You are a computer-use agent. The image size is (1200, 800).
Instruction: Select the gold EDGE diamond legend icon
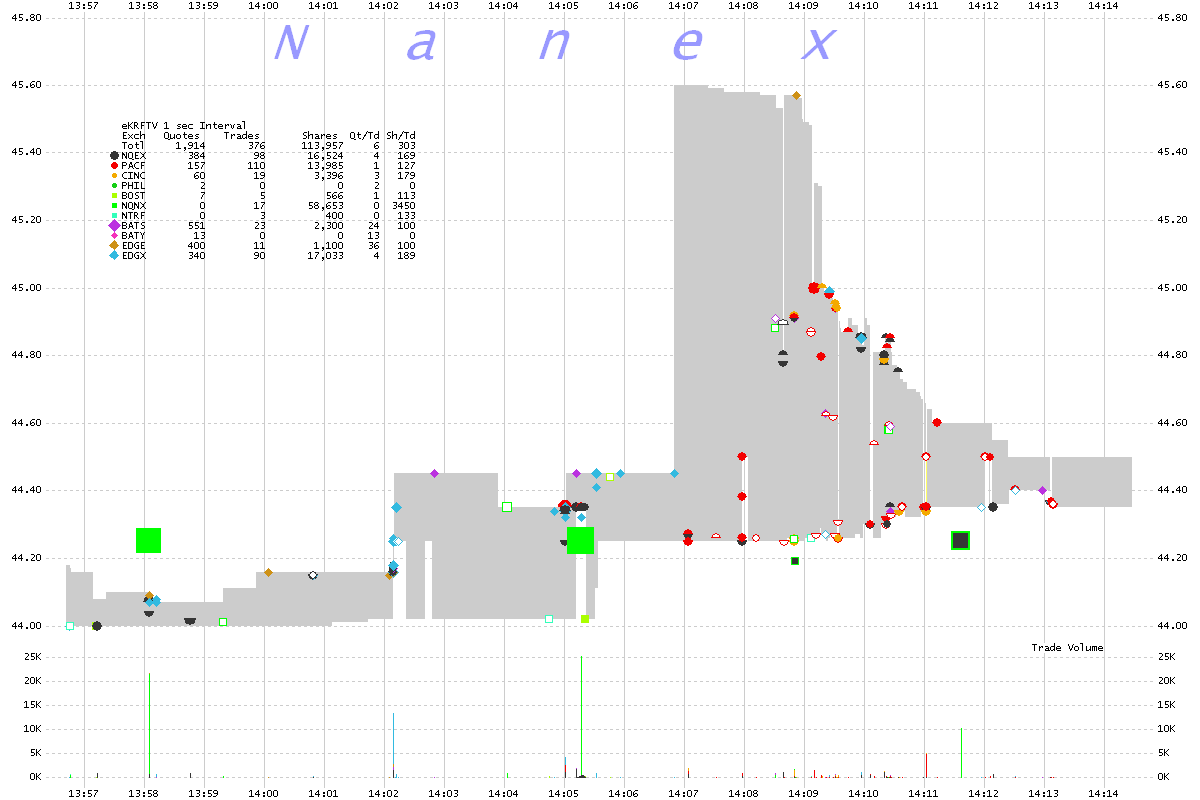(114, 245)
